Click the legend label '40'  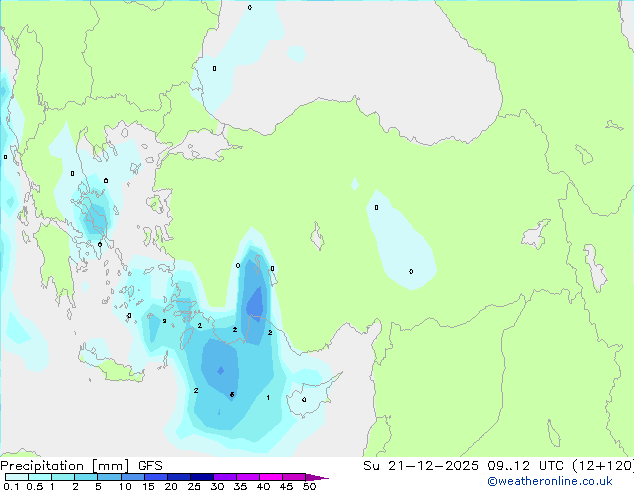(263, 486)
